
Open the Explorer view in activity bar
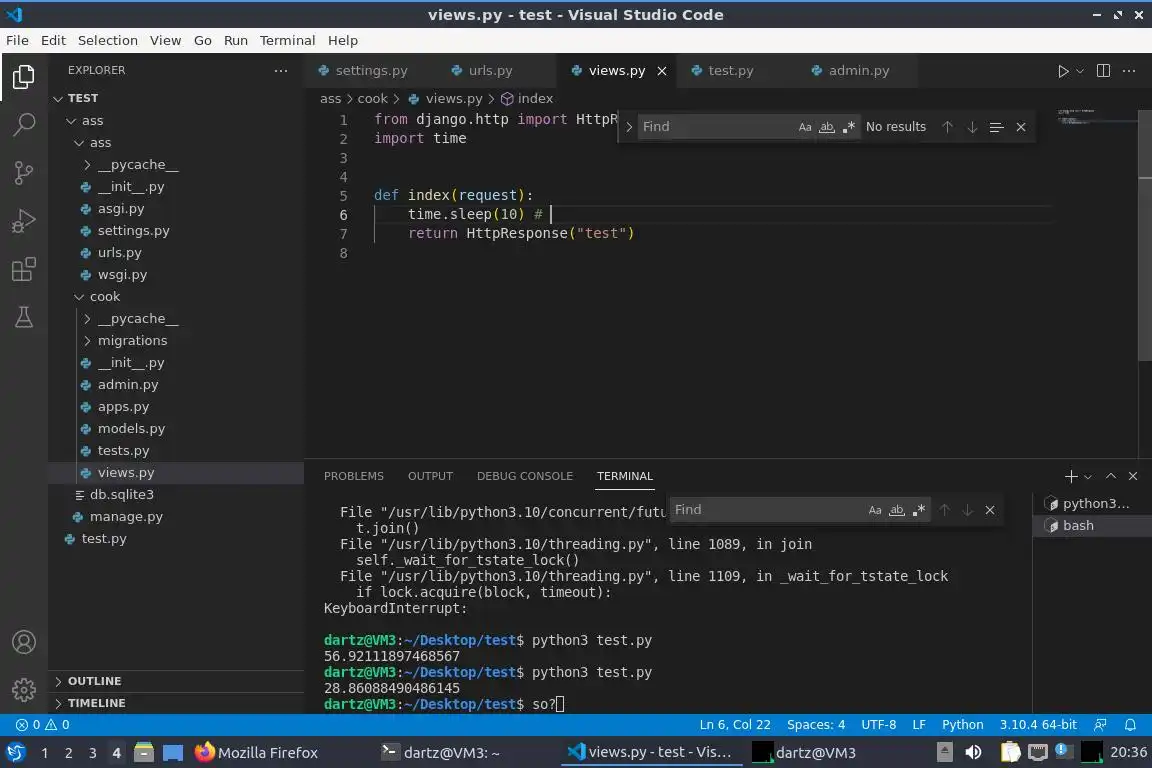24,76
